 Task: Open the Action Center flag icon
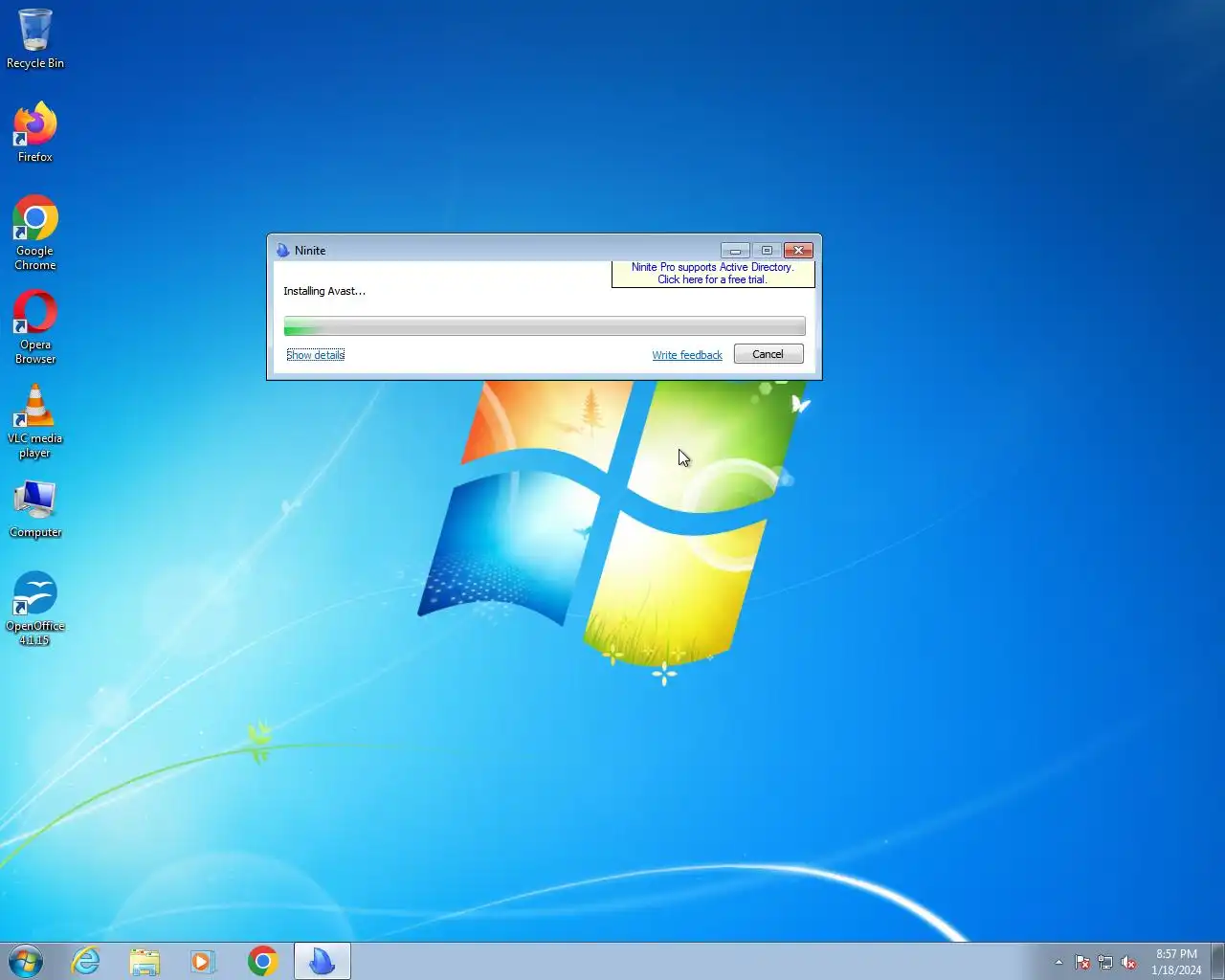(x=1082, y=962)
